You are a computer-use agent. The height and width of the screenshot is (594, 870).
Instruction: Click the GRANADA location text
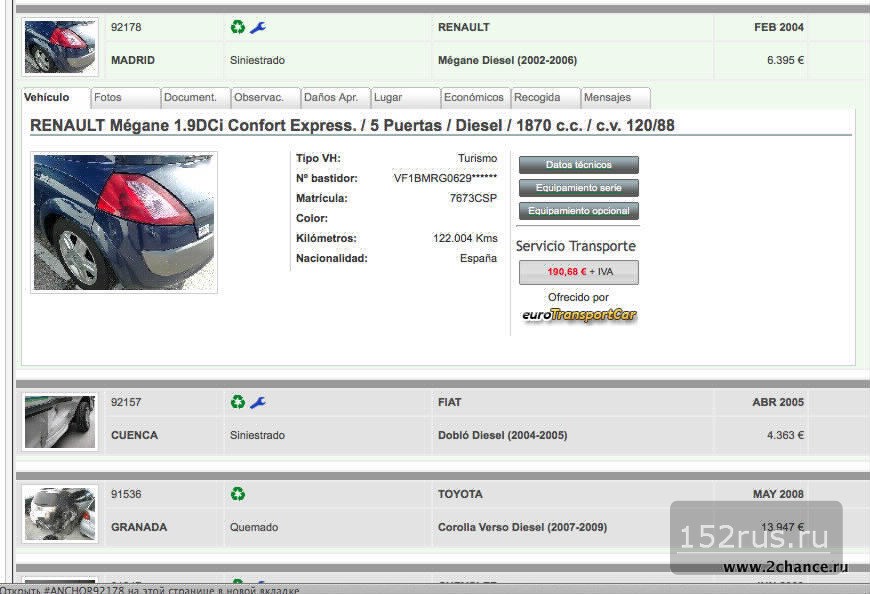click(139, 527)
